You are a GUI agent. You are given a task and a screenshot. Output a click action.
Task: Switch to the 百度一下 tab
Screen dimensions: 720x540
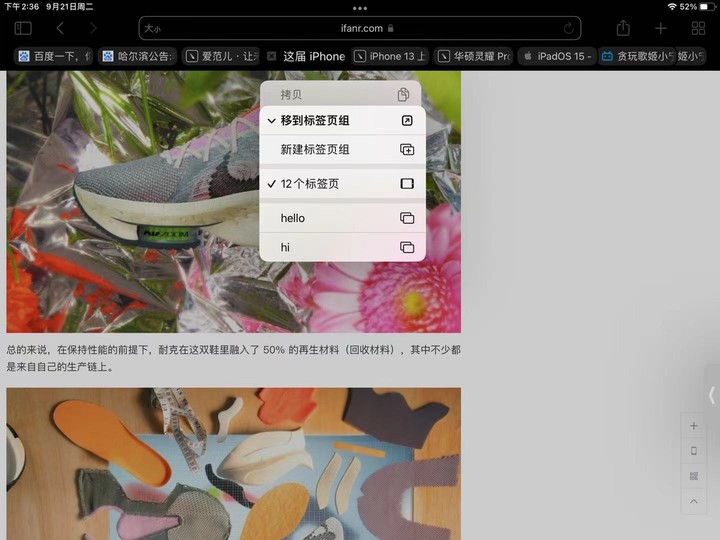tap(54, 57)
